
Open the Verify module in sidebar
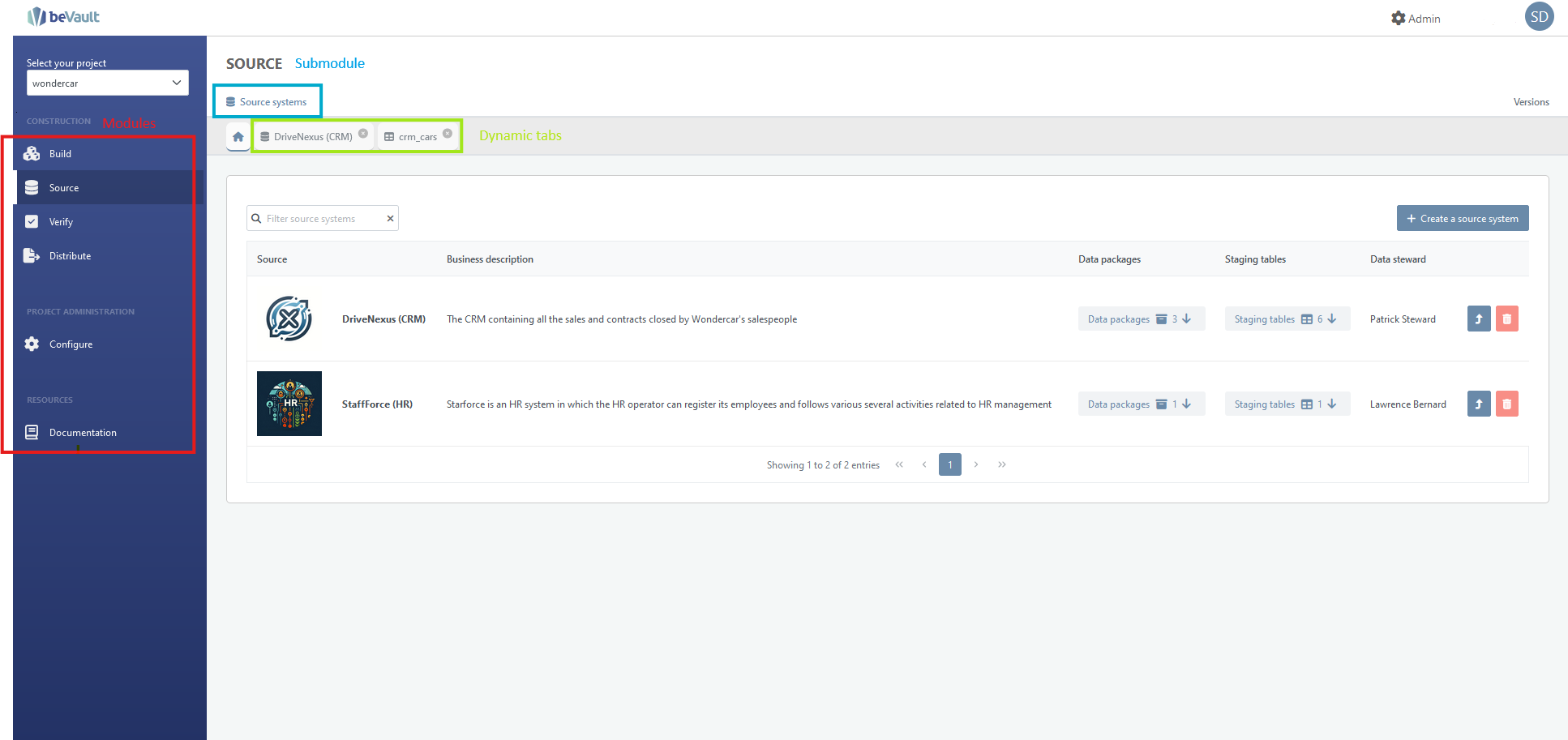61,222
